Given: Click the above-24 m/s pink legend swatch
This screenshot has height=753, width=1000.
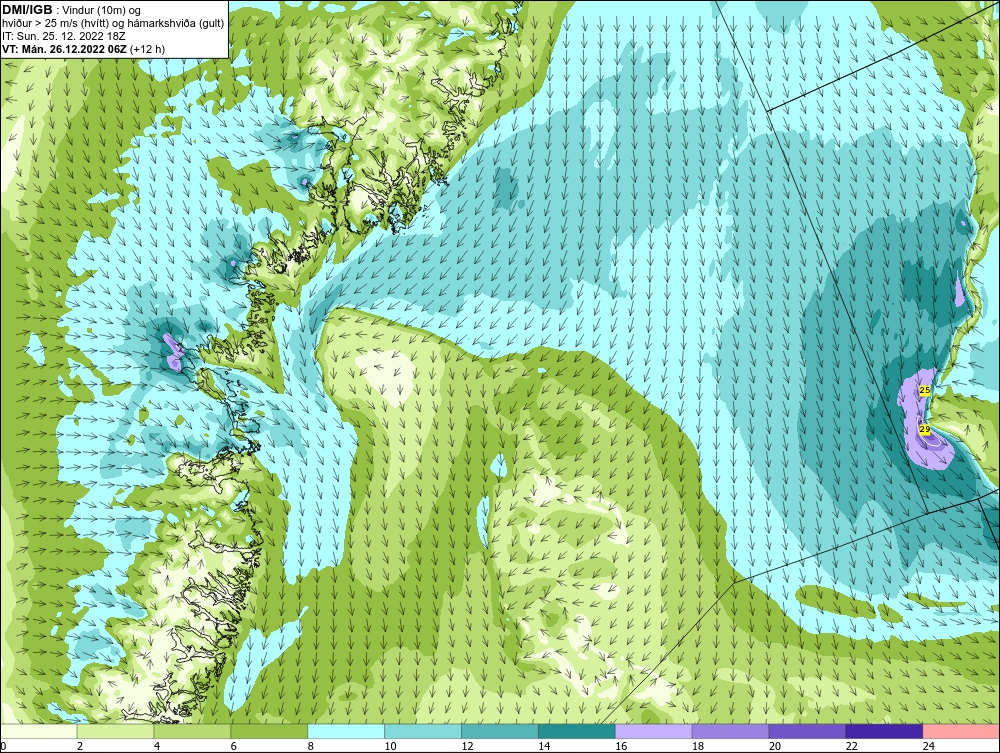Looking at the screenshot, I should (961, 731).
